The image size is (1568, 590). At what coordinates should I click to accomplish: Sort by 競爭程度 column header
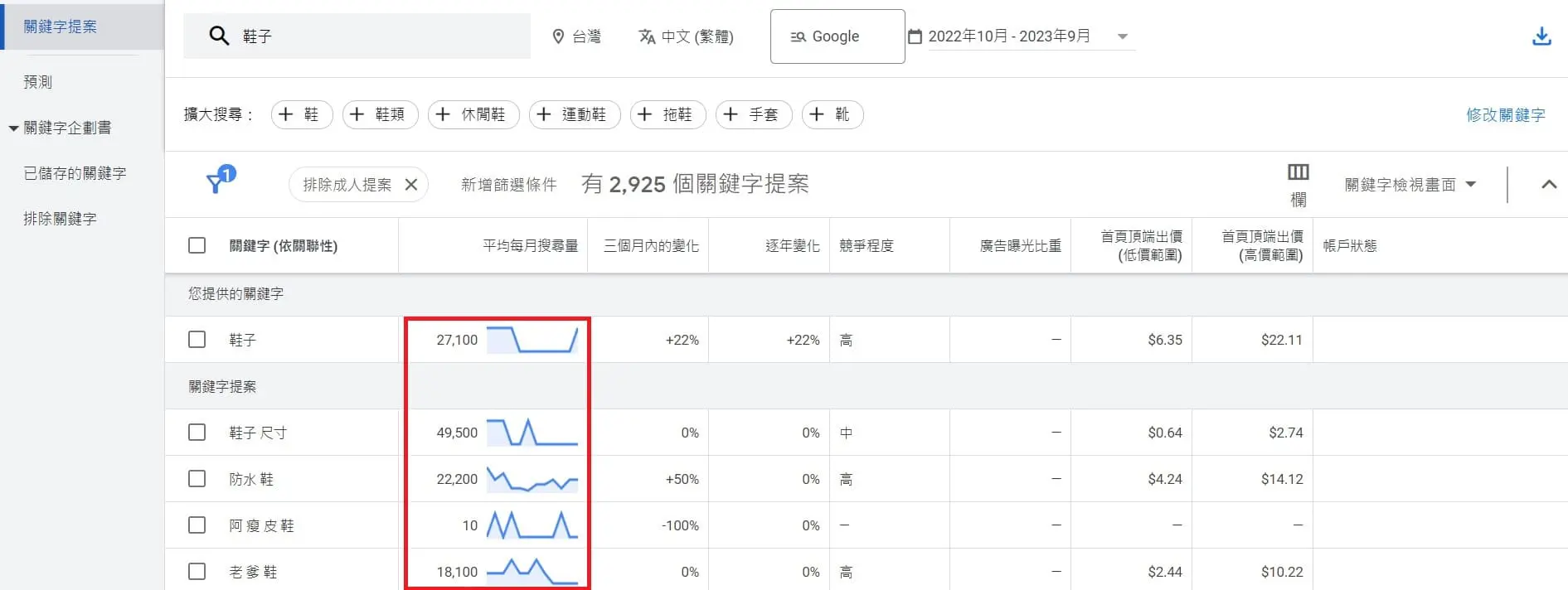click(867, 246)
